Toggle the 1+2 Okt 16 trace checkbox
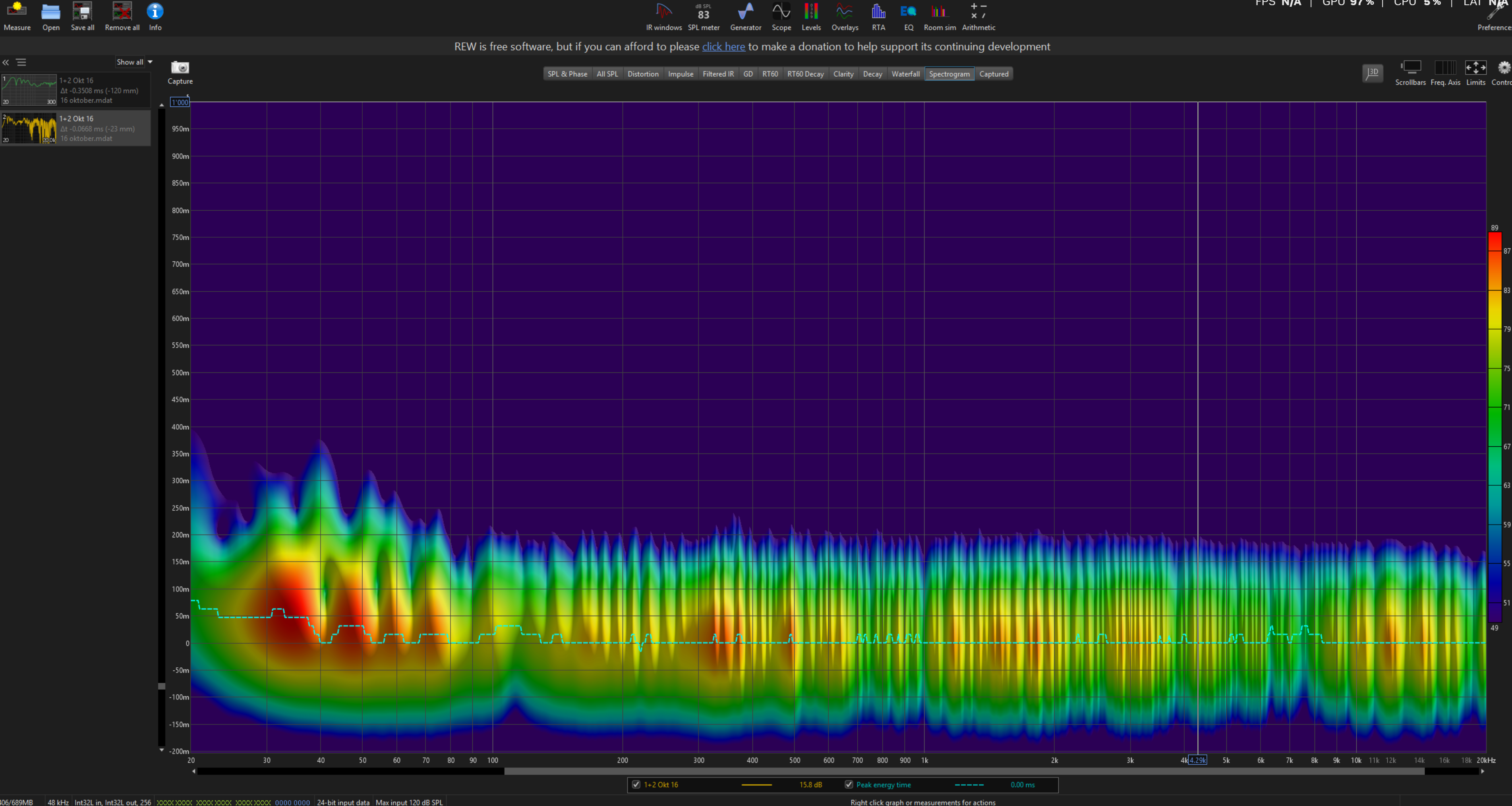Viewport: 1512px width, 806px height. (636, 784)
